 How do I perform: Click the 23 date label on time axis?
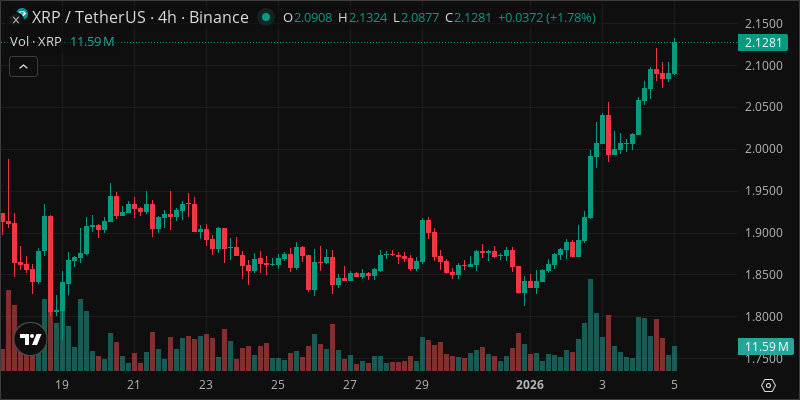tap(206, 385)
